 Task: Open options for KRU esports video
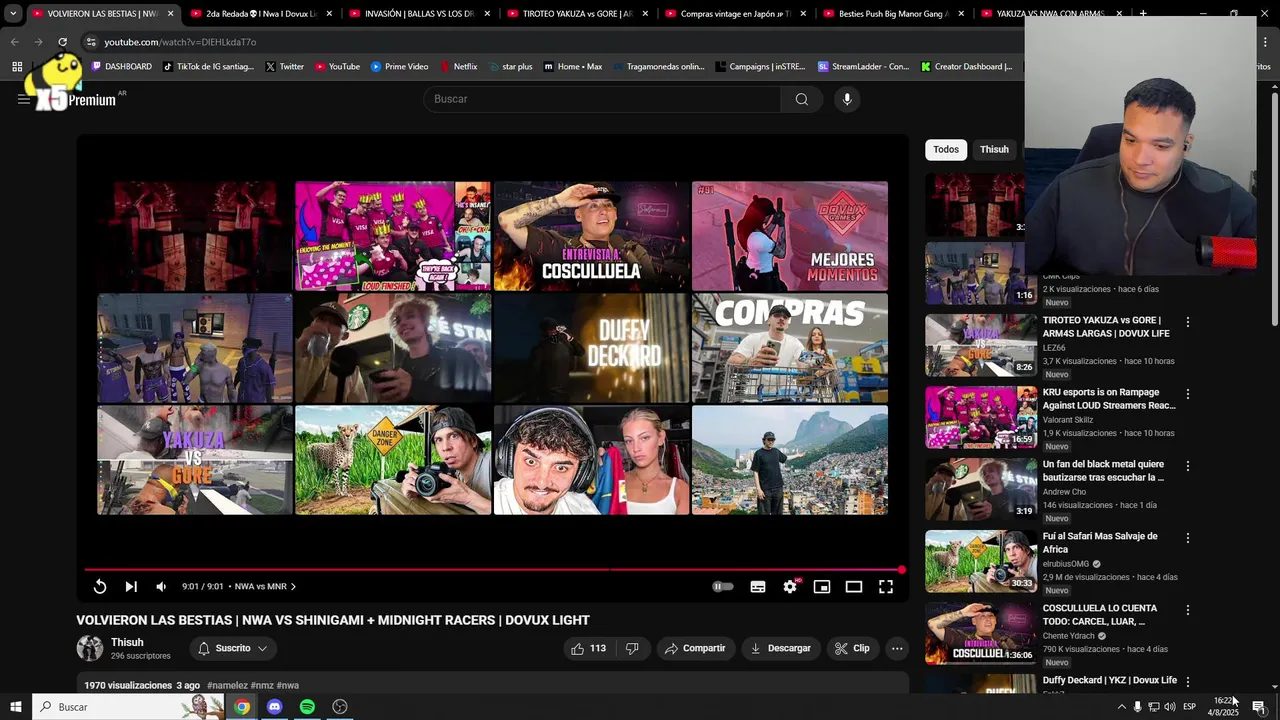tap(1188, 394)
